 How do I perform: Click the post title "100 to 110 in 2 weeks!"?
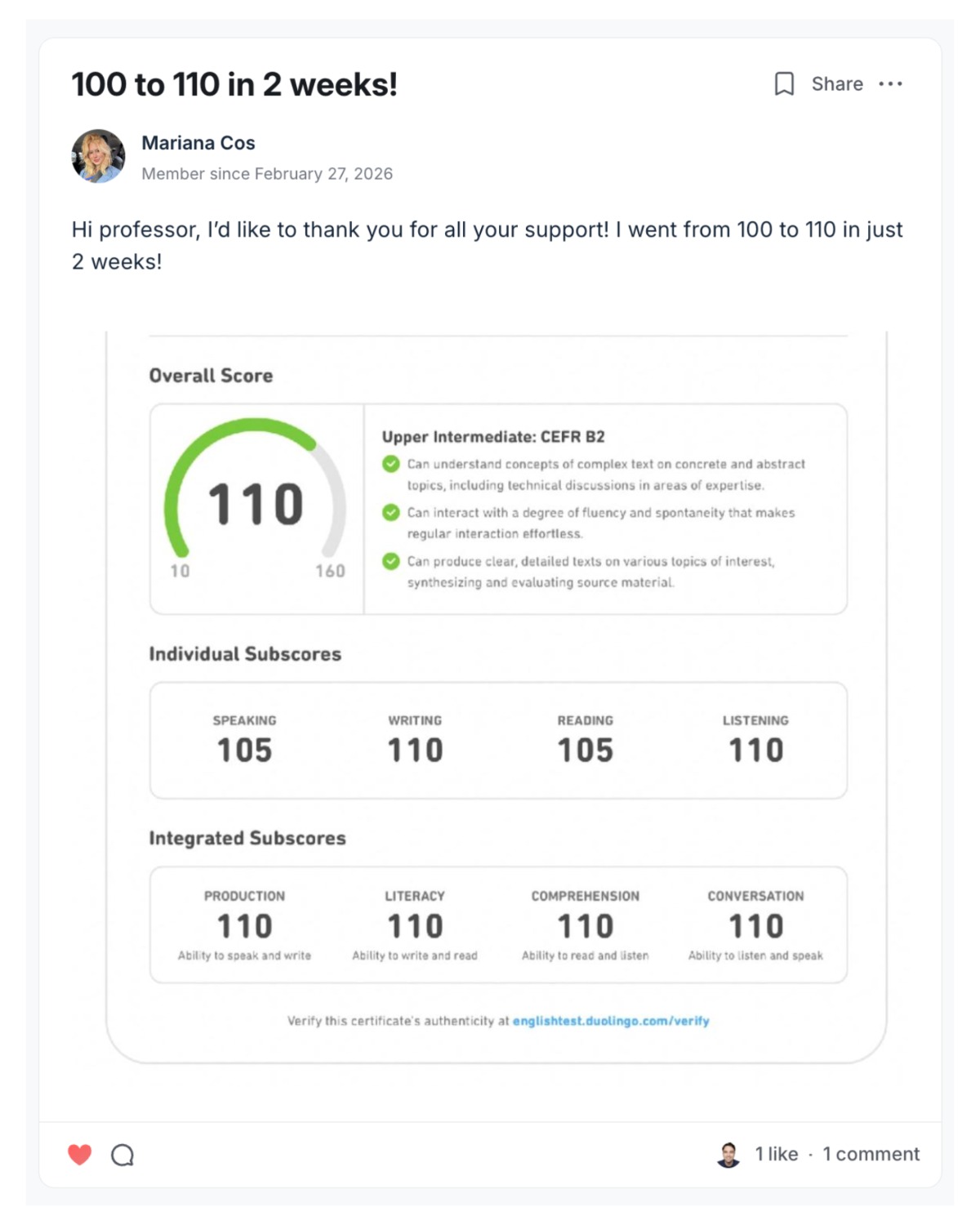(234, 84)
